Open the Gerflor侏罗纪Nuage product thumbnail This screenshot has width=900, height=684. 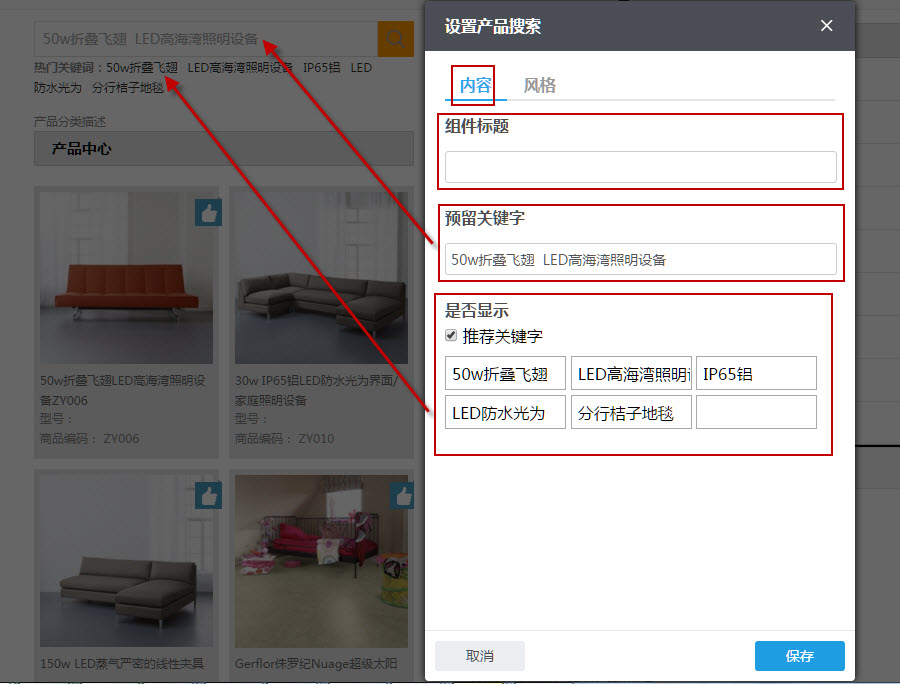(320, 560)
